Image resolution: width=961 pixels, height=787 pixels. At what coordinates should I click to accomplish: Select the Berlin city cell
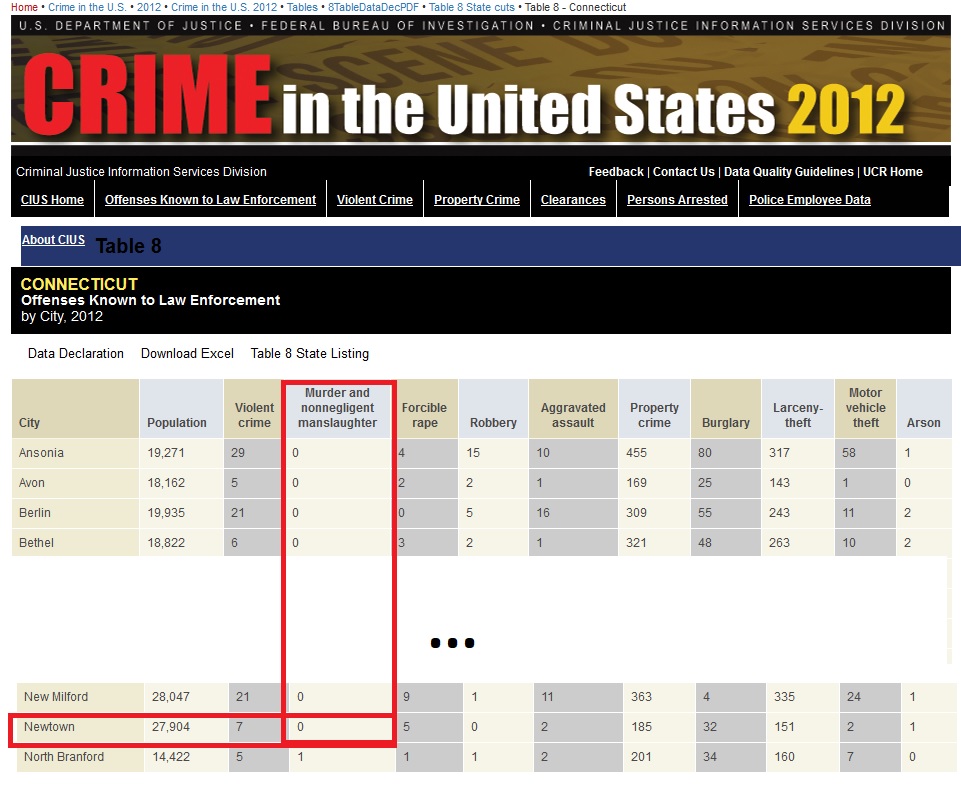pyautogui.click(x=75, y=513)
